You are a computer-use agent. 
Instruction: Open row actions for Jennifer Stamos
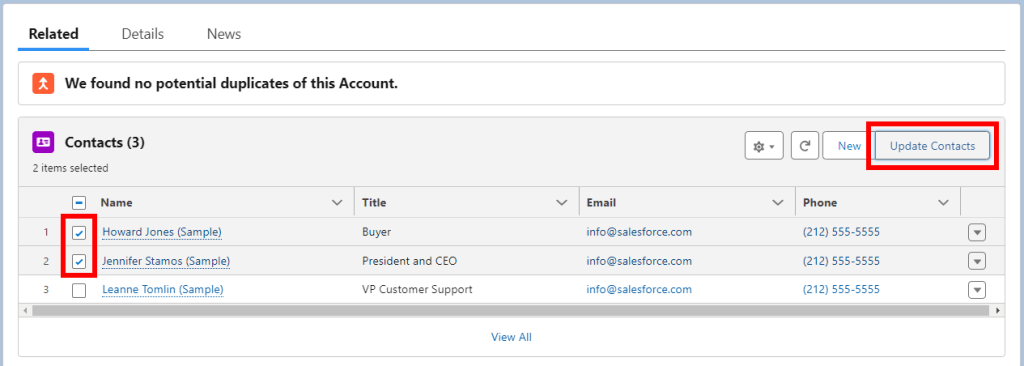click(976, 261)
